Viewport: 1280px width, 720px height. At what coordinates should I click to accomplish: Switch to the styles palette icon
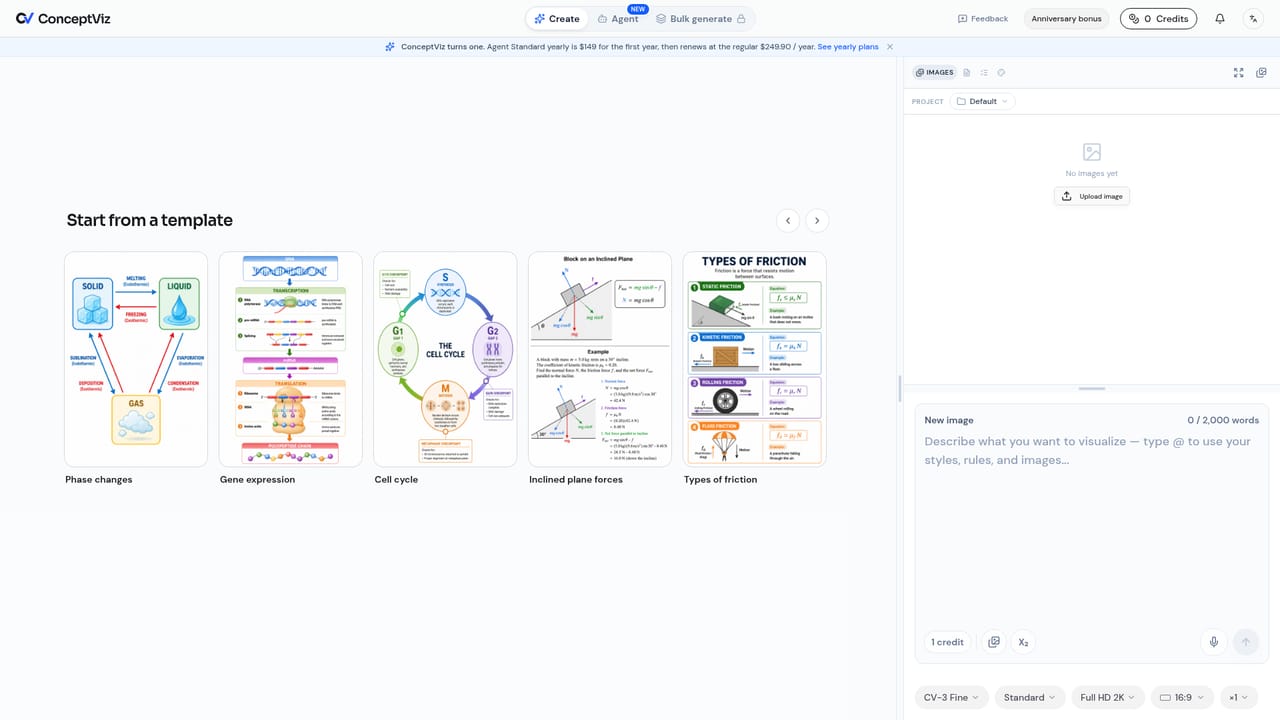tap(1001, 73)
